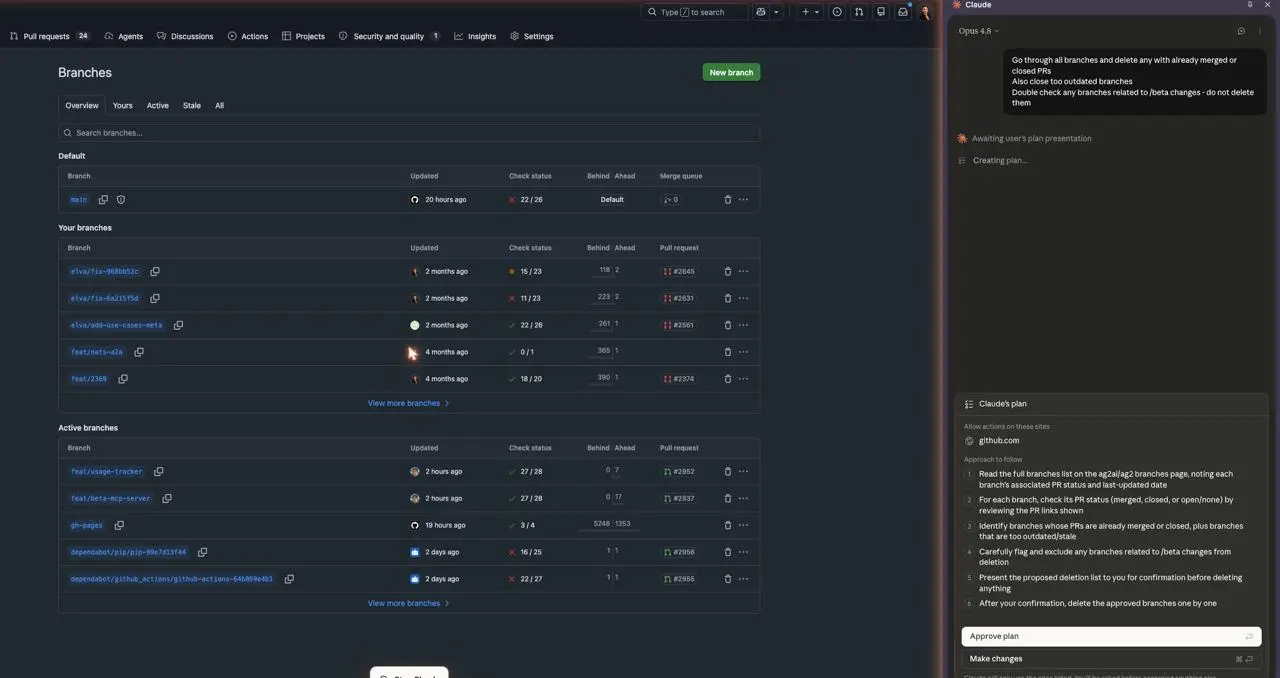This screenshot has height=678, width=1280.
Task: Expand View more branches under Your branches
Action: 408,403
